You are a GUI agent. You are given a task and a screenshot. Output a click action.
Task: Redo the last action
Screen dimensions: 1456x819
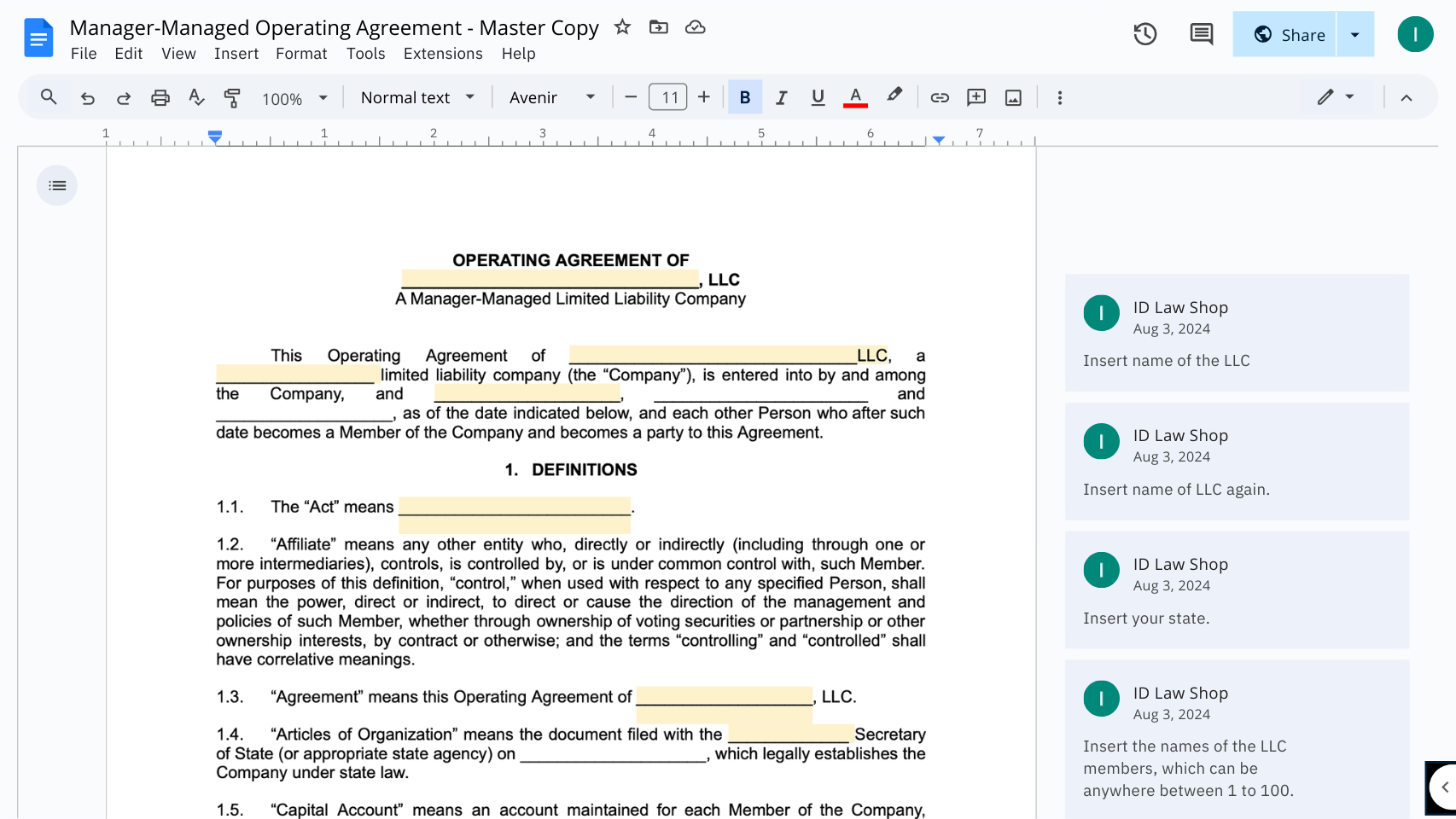click(124, 97)
